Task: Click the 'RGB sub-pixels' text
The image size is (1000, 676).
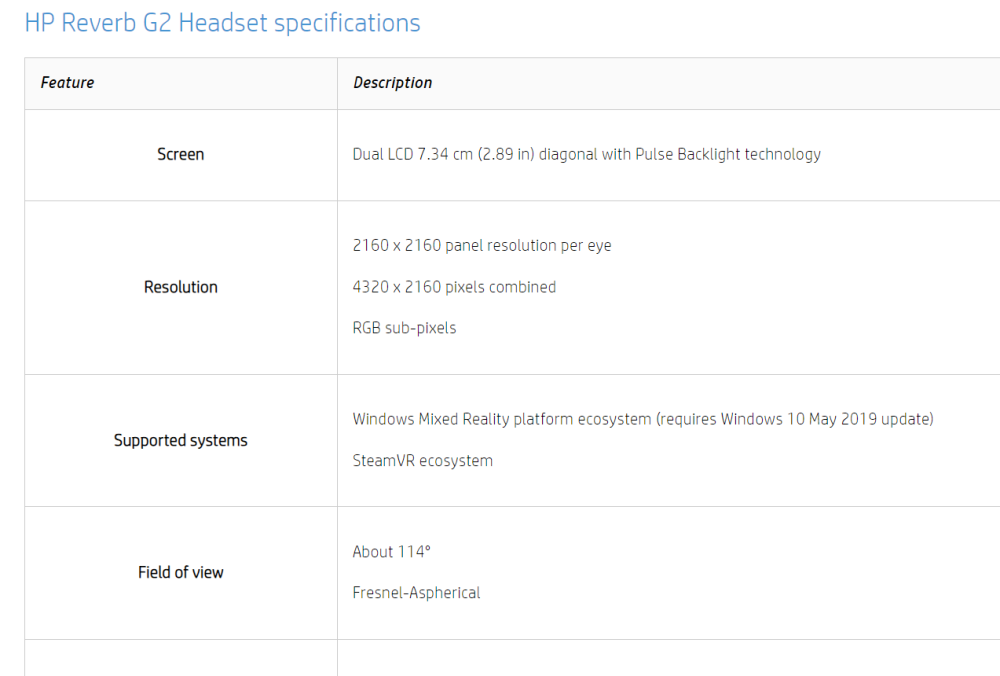Action: pyautogui.click(x=404, y=328)
